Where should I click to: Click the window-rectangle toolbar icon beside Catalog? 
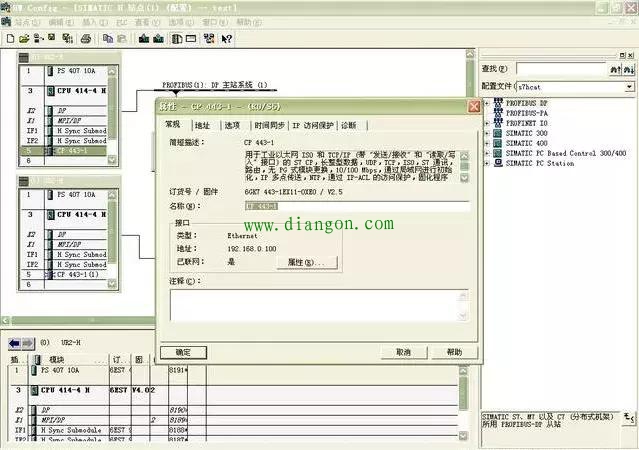pyautogui.click(x=191, y=39)
